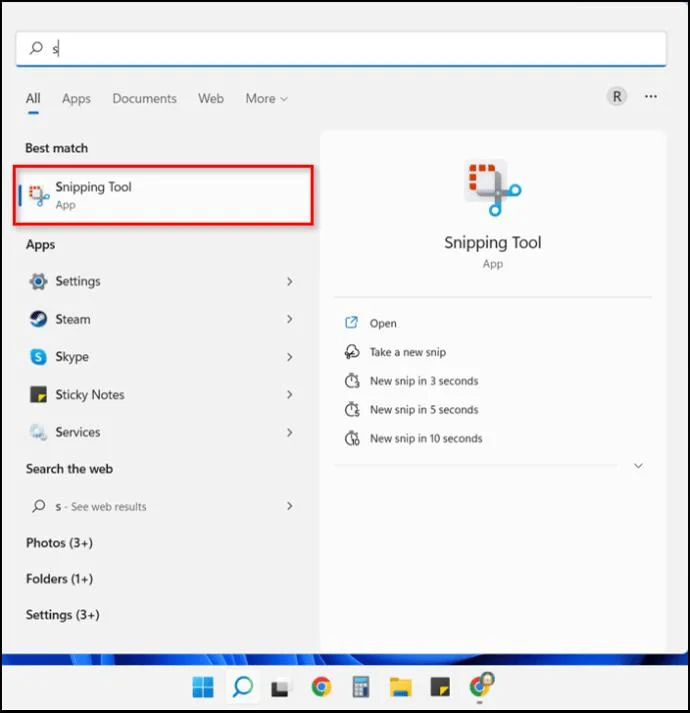Expand the Sticky Notes result chevron
This screenshot has height=713, width=690.
290,395
